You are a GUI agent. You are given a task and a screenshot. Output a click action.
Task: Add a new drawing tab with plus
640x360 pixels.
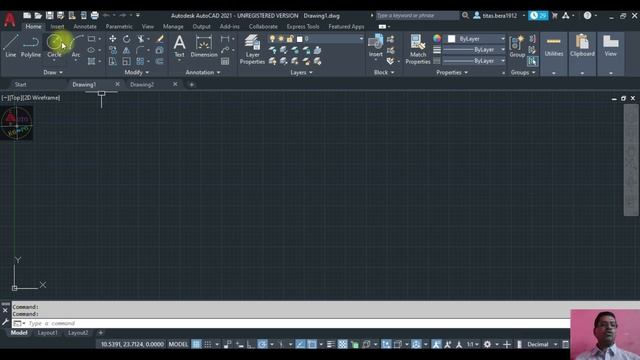191,84
